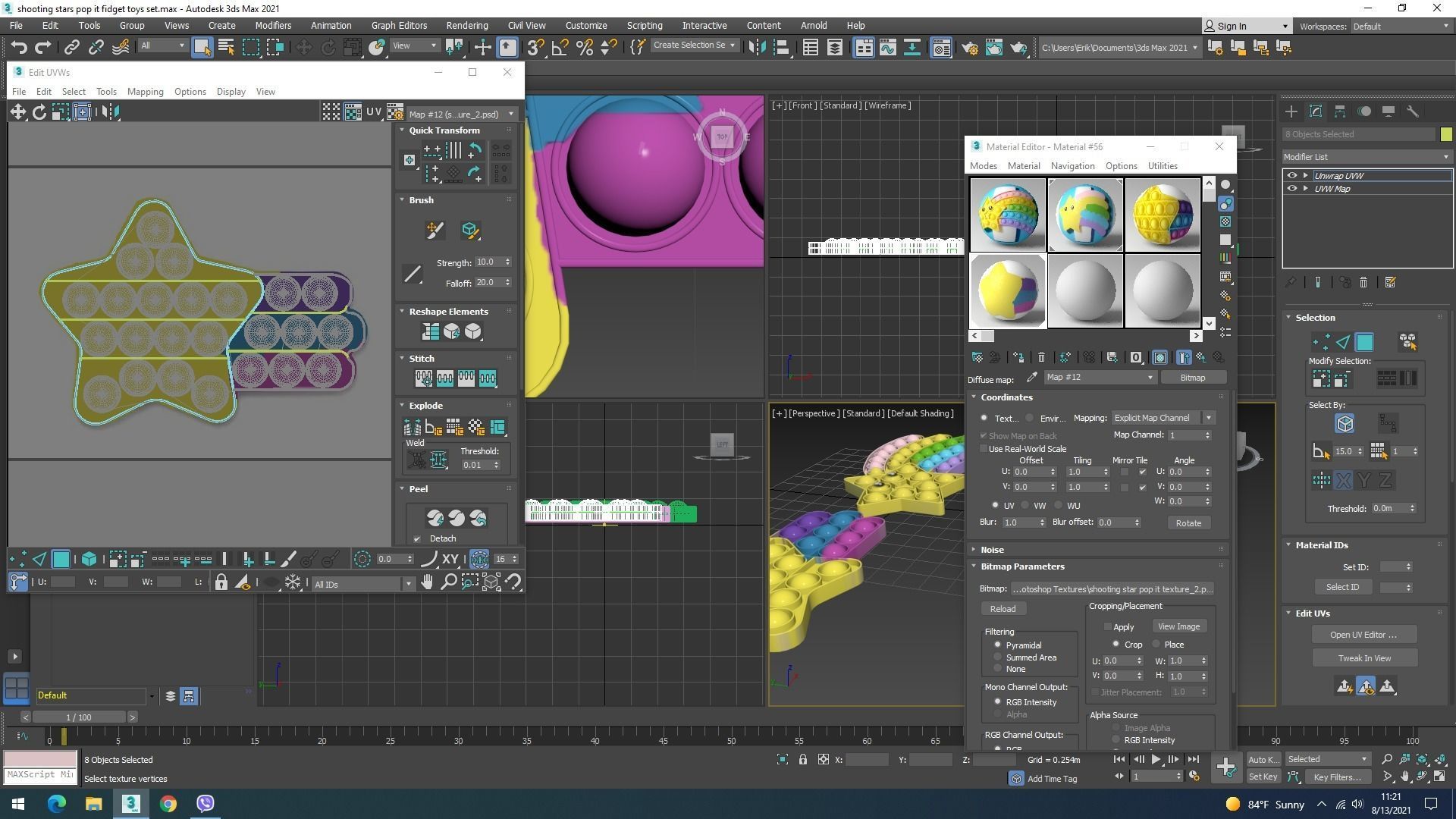Screen dimensions: 1456x819
Task: Click the Open UV Editor button
Action: [x=1363, y=635]
